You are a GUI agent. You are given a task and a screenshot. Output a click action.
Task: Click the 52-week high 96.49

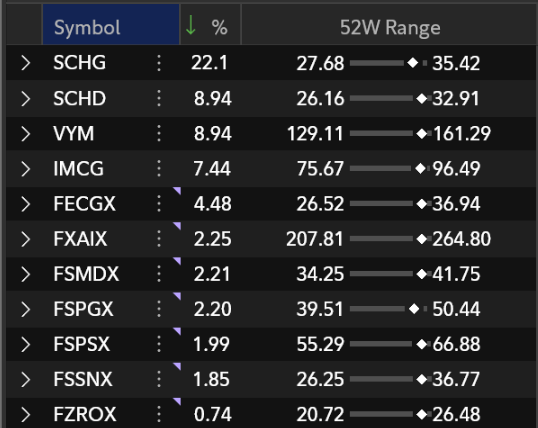tap(456, 169)
